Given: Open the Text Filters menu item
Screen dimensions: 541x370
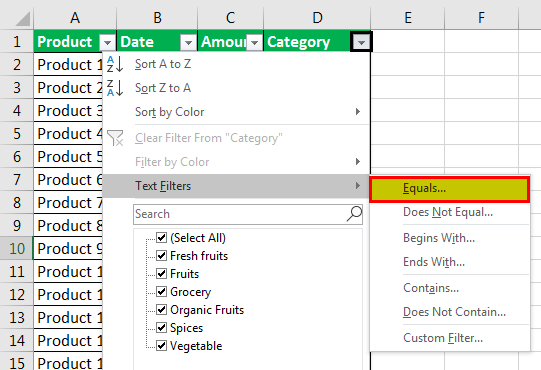Looking at the screenshot, I should coord(236,186).
